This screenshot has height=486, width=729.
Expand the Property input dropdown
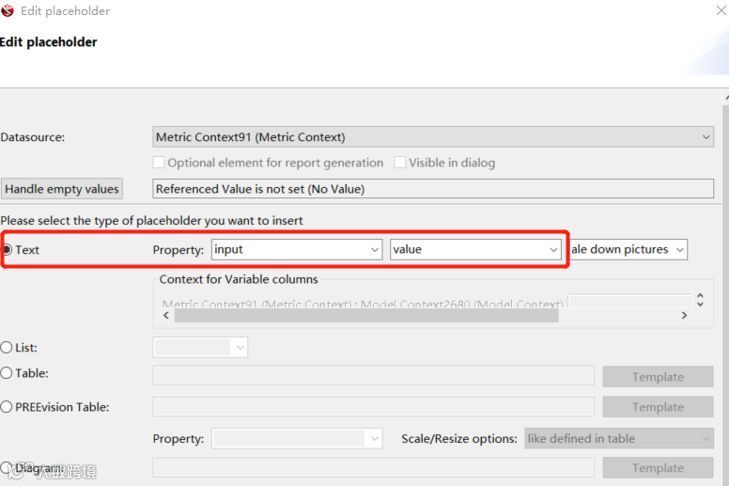coord(297,249)
